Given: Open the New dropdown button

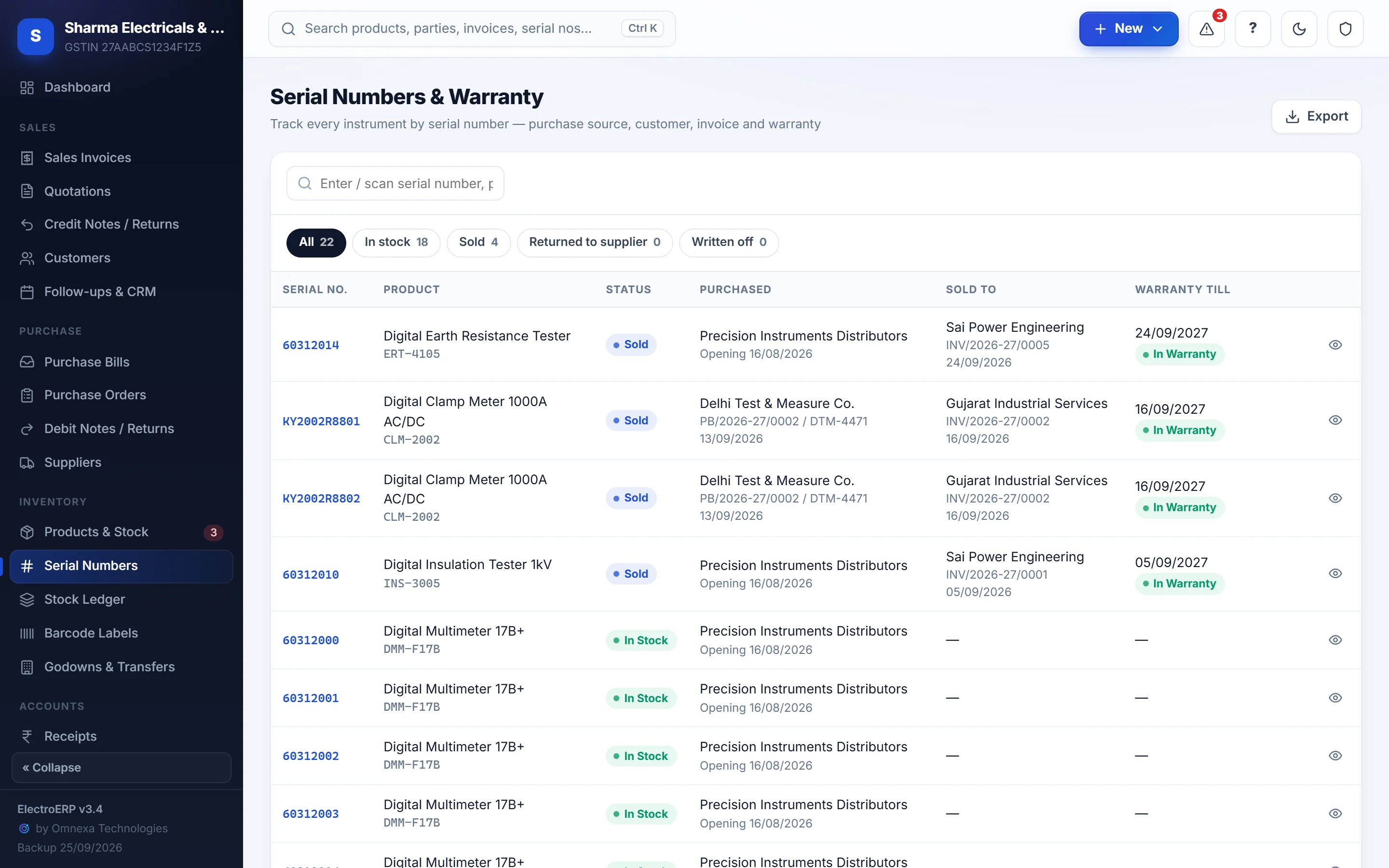Looking at the screenshot, I should click(1129, 29).
